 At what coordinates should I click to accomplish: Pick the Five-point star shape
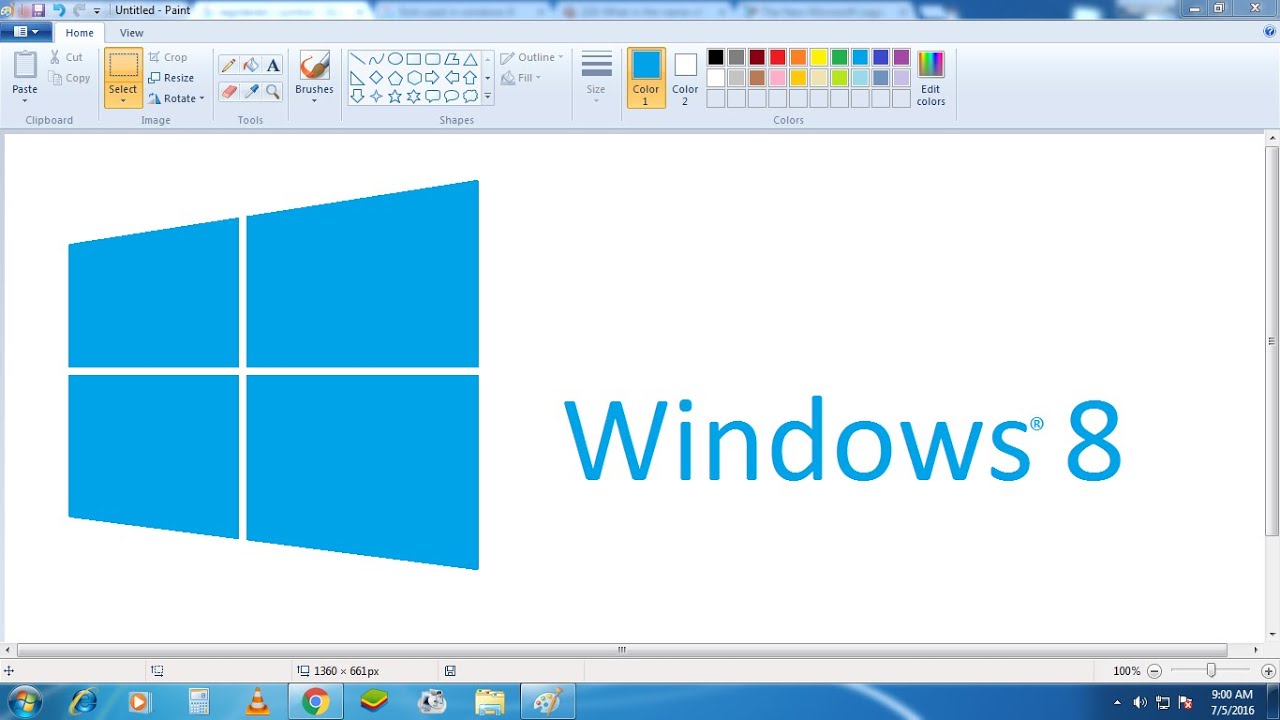[x=395, y=97]
